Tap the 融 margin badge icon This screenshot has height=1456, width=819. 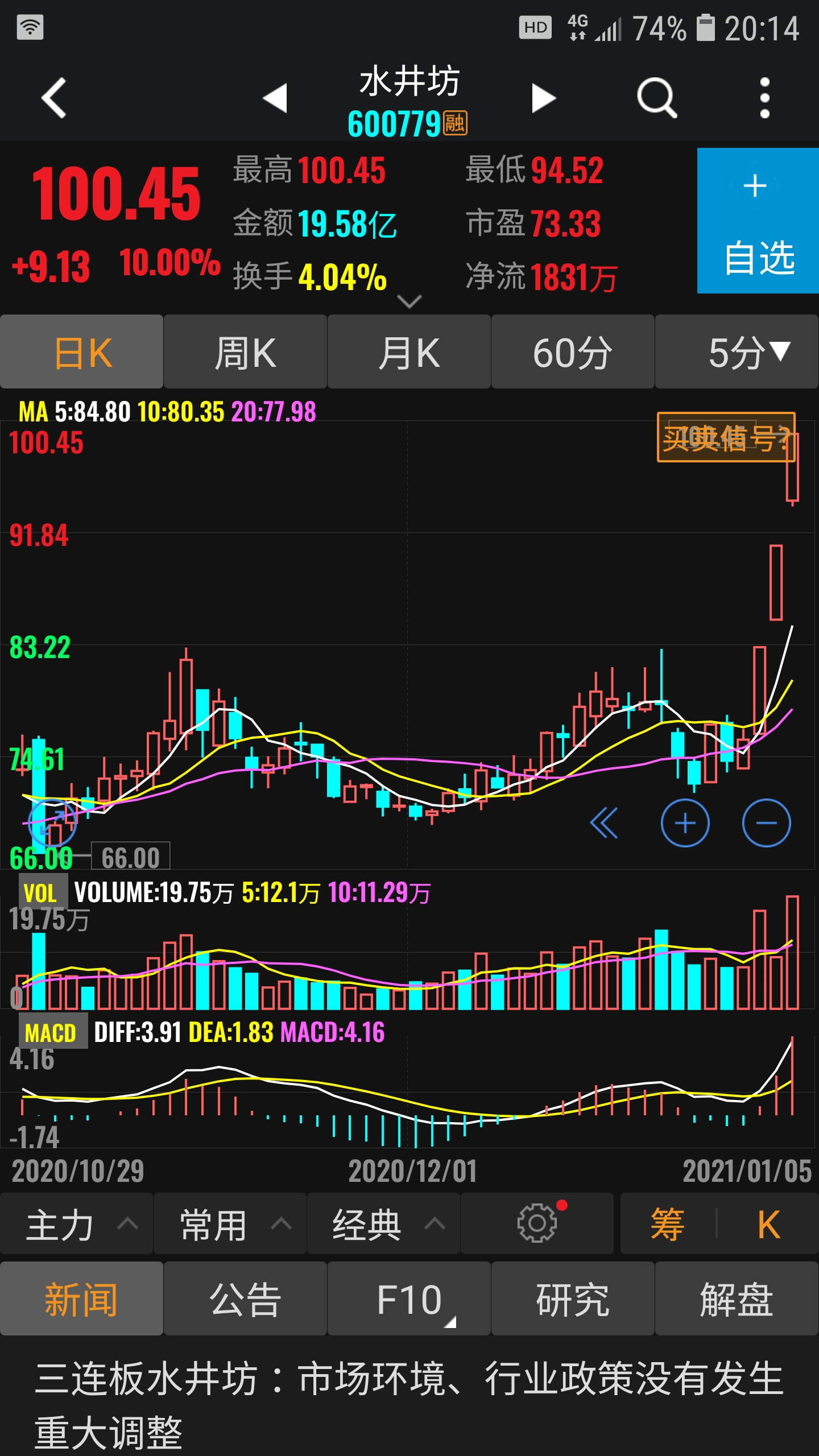tap(456, 123)
